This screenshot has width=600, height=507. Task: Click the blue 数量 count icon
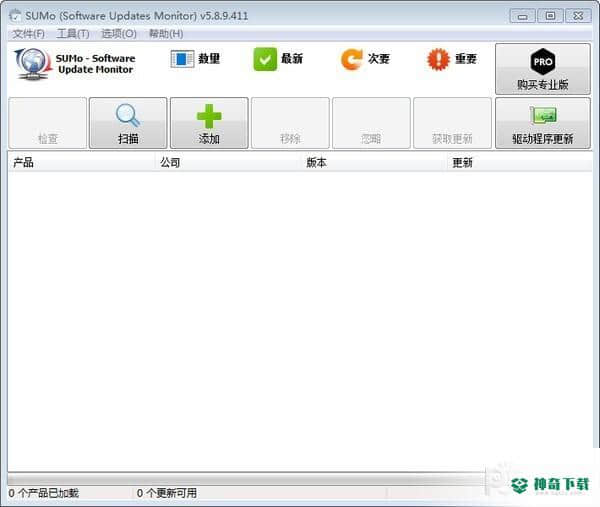[x=182, y=59]
